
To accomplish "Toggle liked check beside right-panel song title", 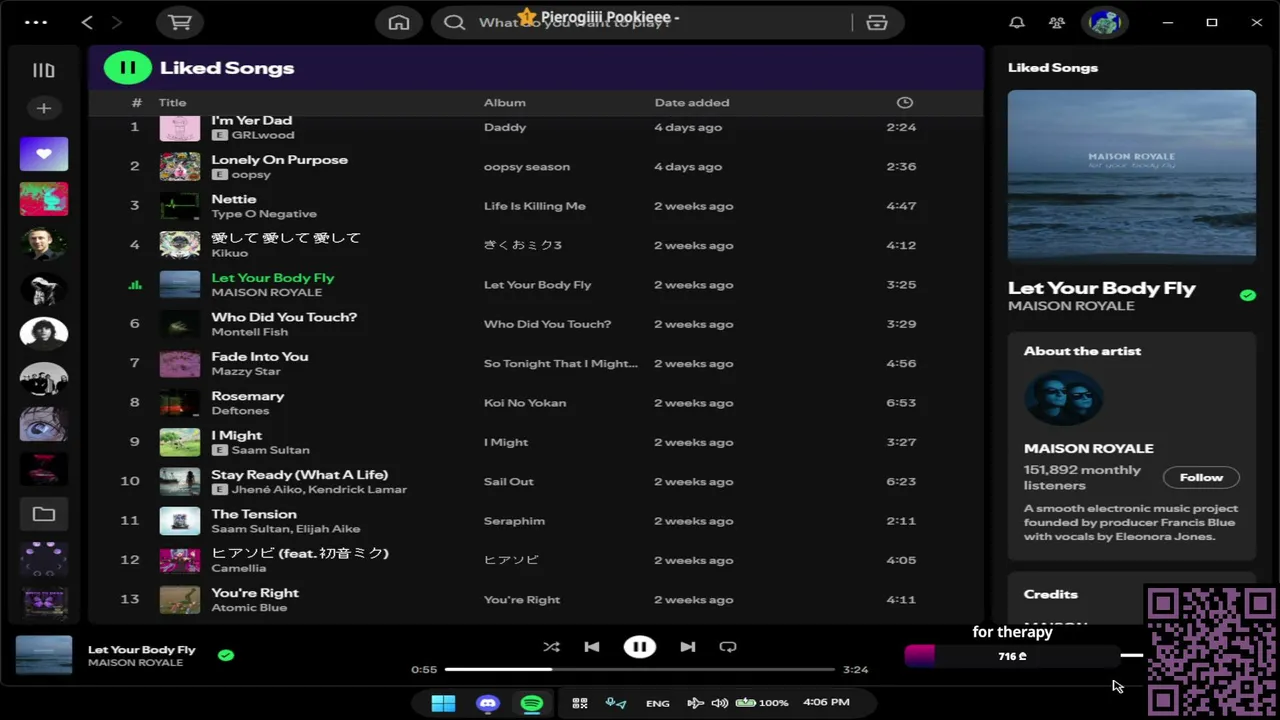I will (1247, 295).
